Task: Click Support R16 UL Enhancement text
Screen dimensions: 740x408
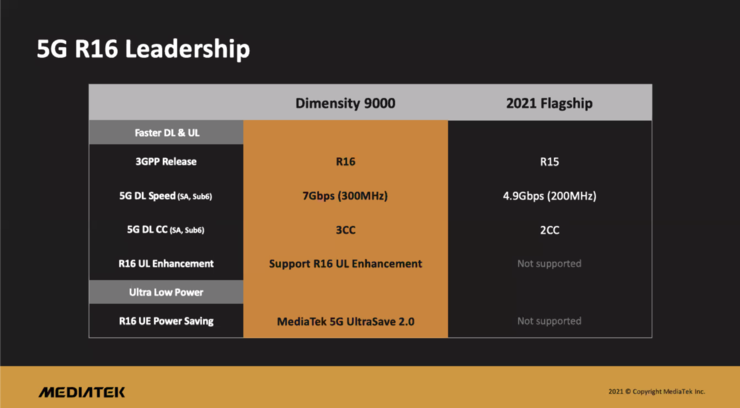Action: (345, 264)
